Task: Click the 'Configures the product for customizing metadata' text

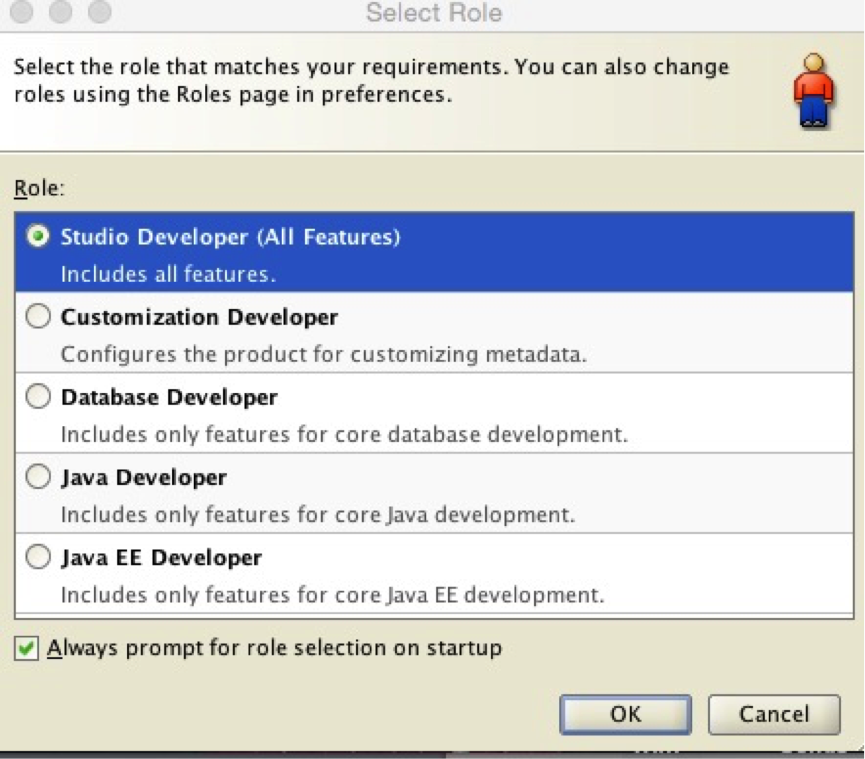Action: pyautogui.click(x=324, y=354)
